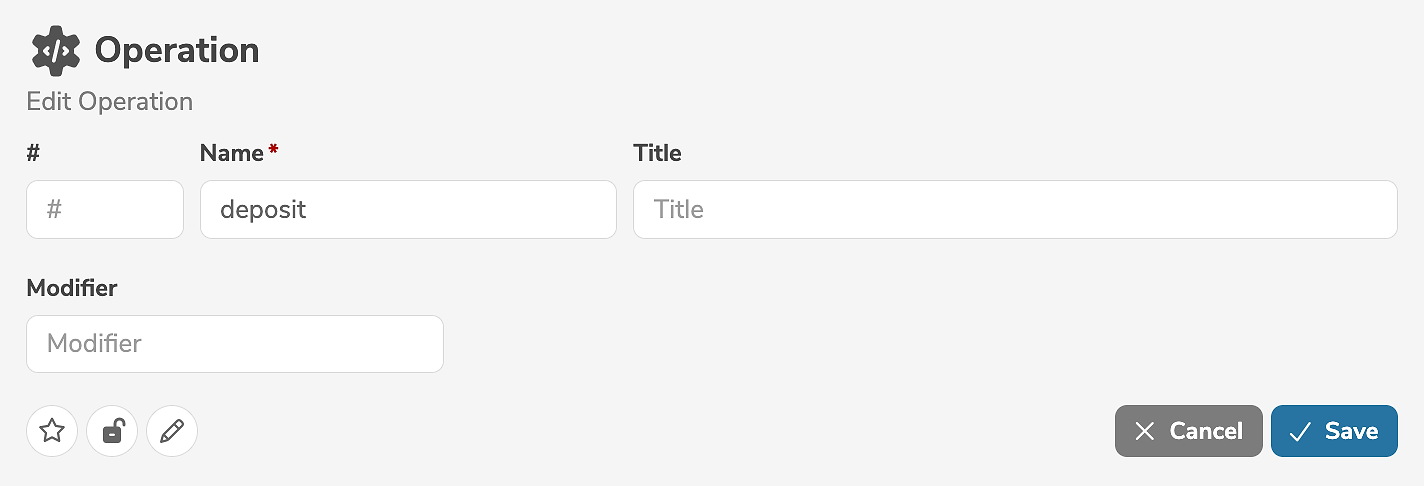The image size is (1424, 486).
Task: Click the checkmark icon on Save
Action: coord(1300,431)
